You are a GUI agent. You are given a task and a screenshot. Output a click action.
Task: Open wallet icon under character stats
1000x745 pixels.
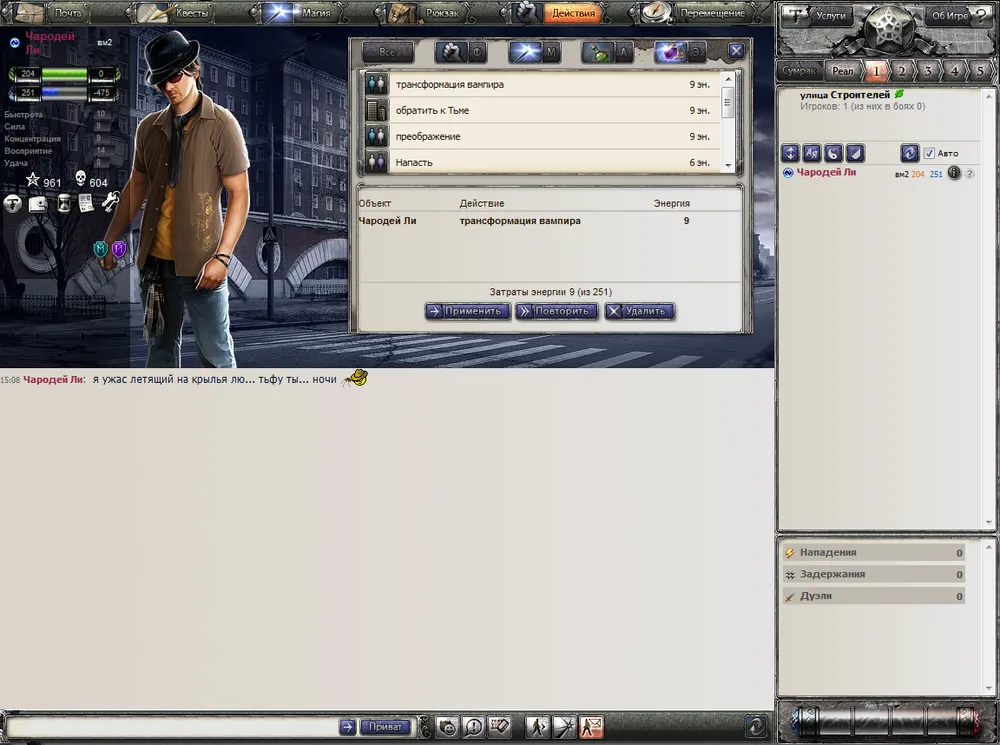click(38, 204)
